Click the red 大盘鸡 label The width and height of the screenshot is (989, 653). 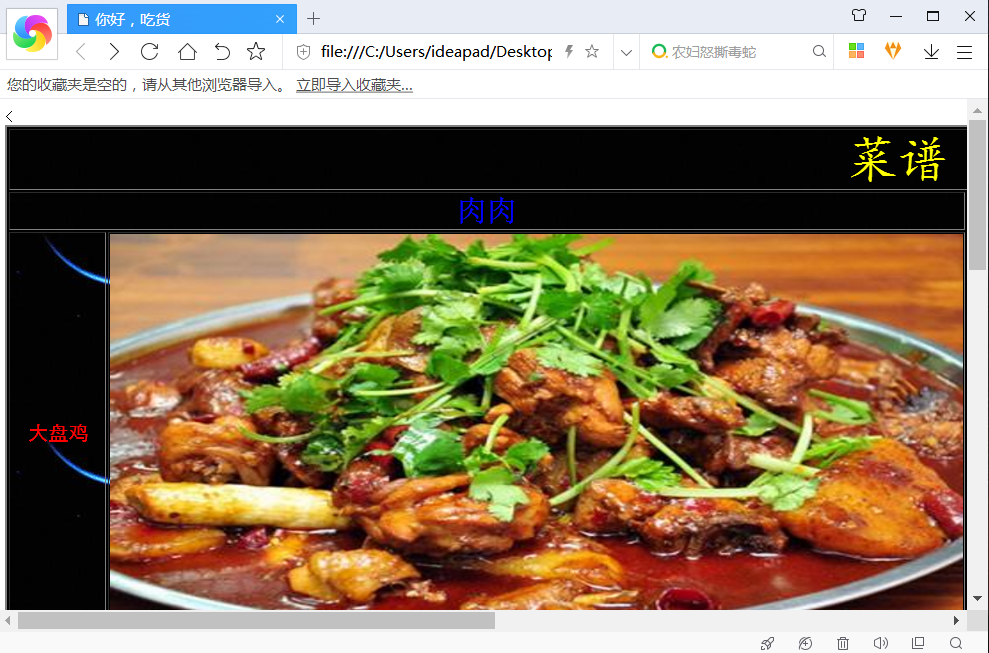pos(58,433)
